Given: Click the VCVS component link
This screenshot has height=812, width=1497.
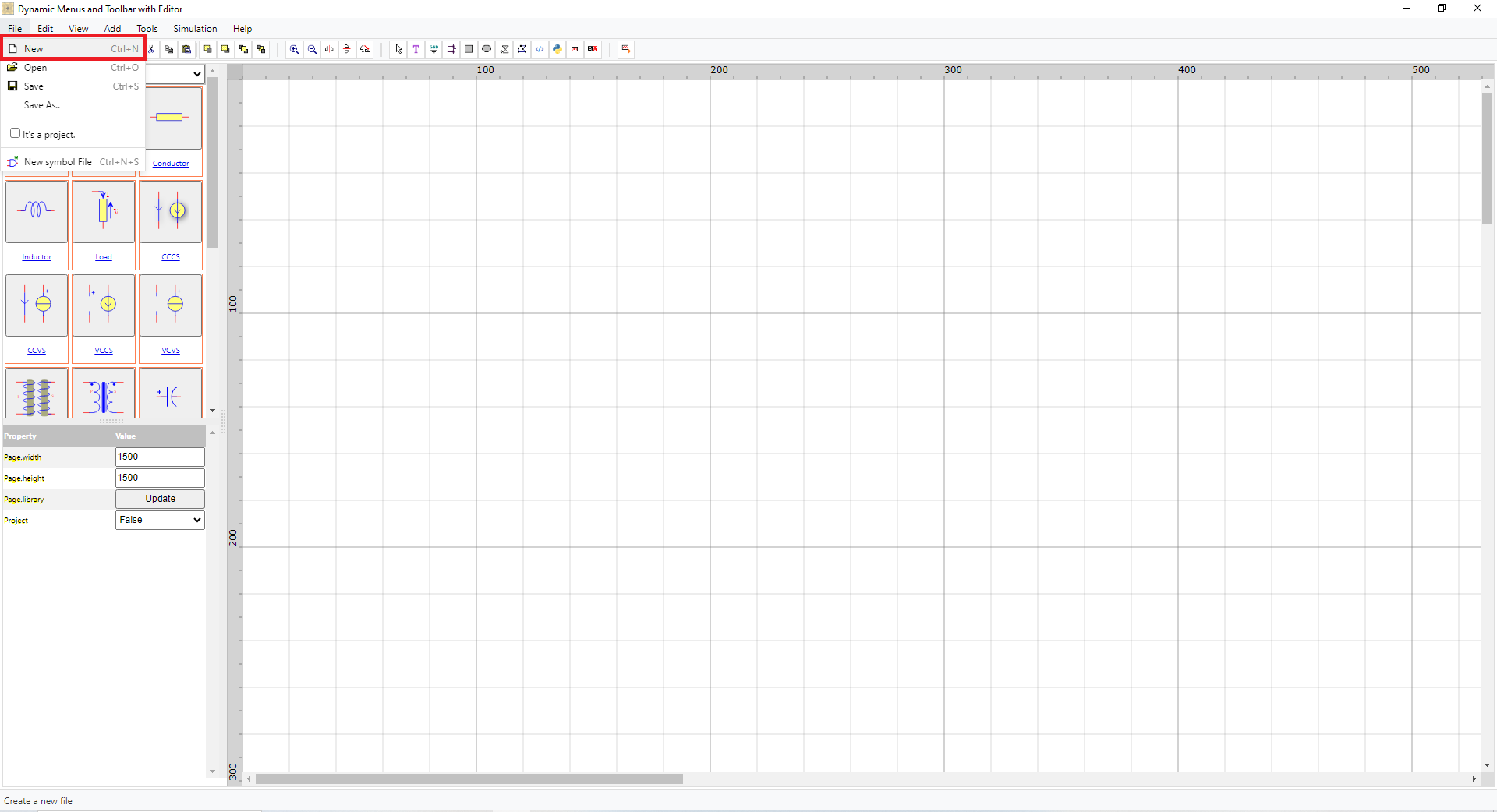Looking at the screenshot, I should (171, 351).
